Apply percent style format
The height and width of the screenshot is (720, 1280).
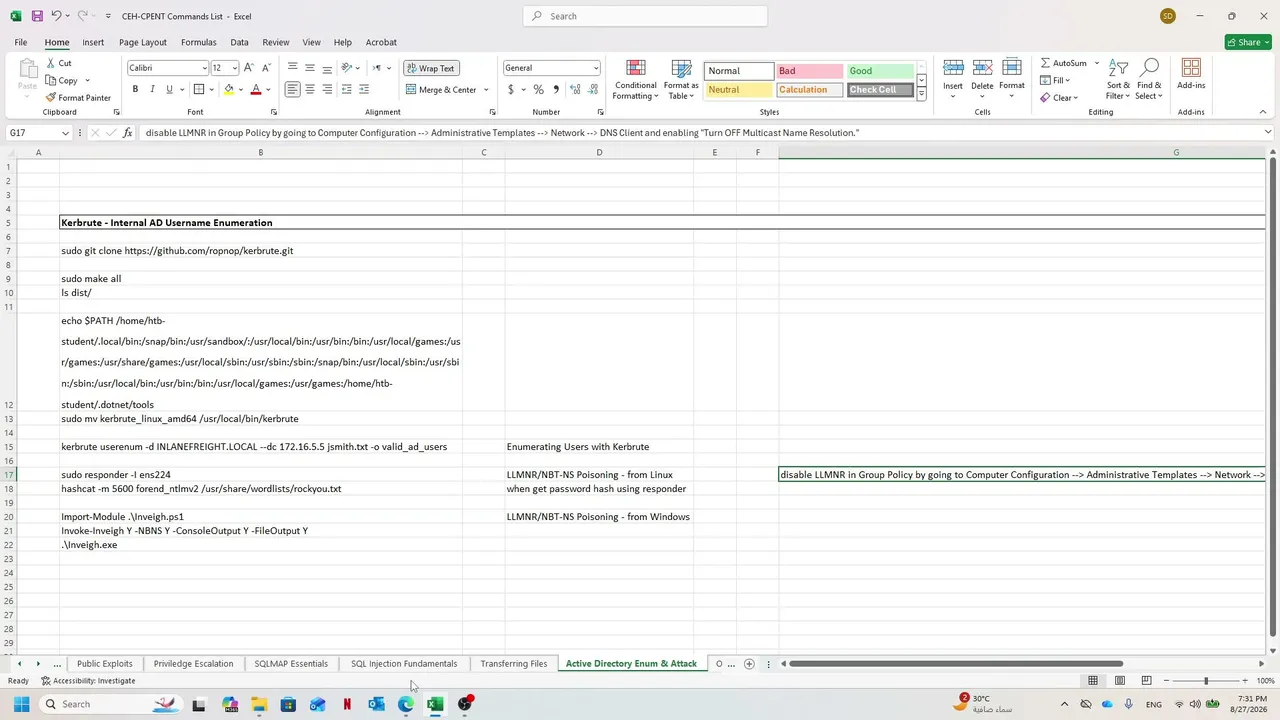[538, 89]
